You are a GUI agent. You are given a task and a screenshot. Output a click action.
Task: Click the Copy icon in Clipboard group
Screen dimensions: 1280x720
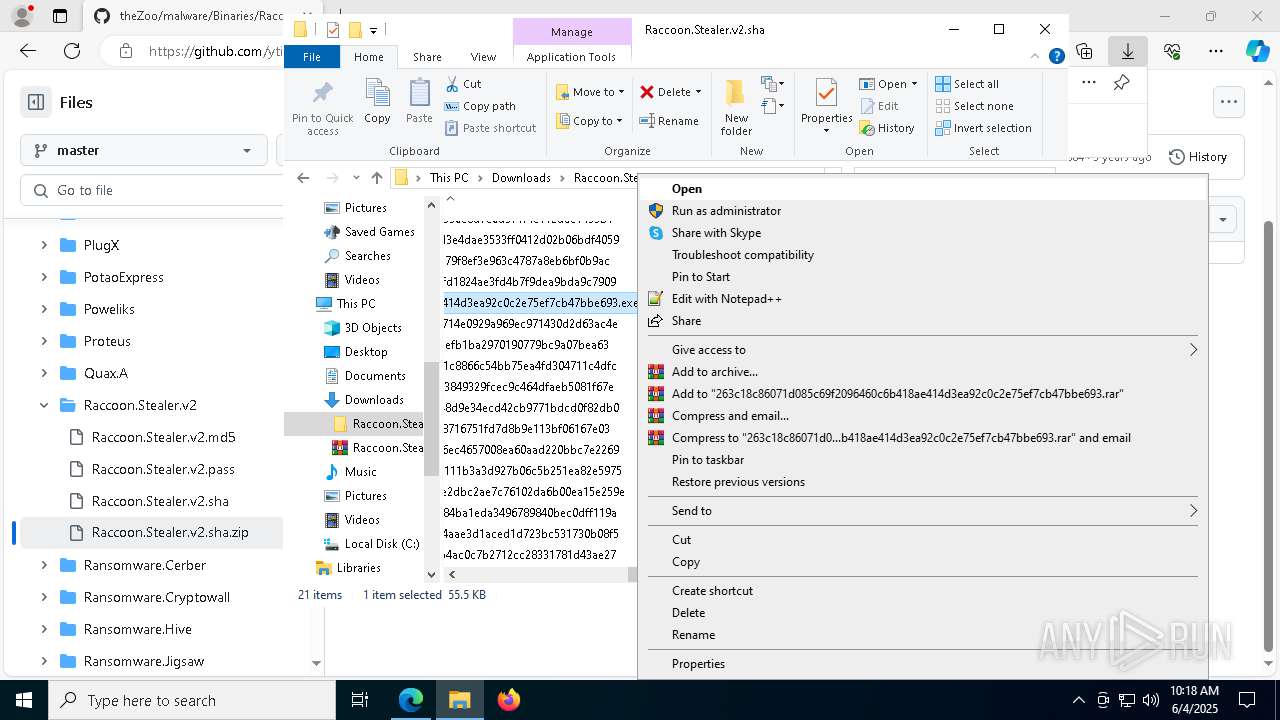(x=377, y=93)
